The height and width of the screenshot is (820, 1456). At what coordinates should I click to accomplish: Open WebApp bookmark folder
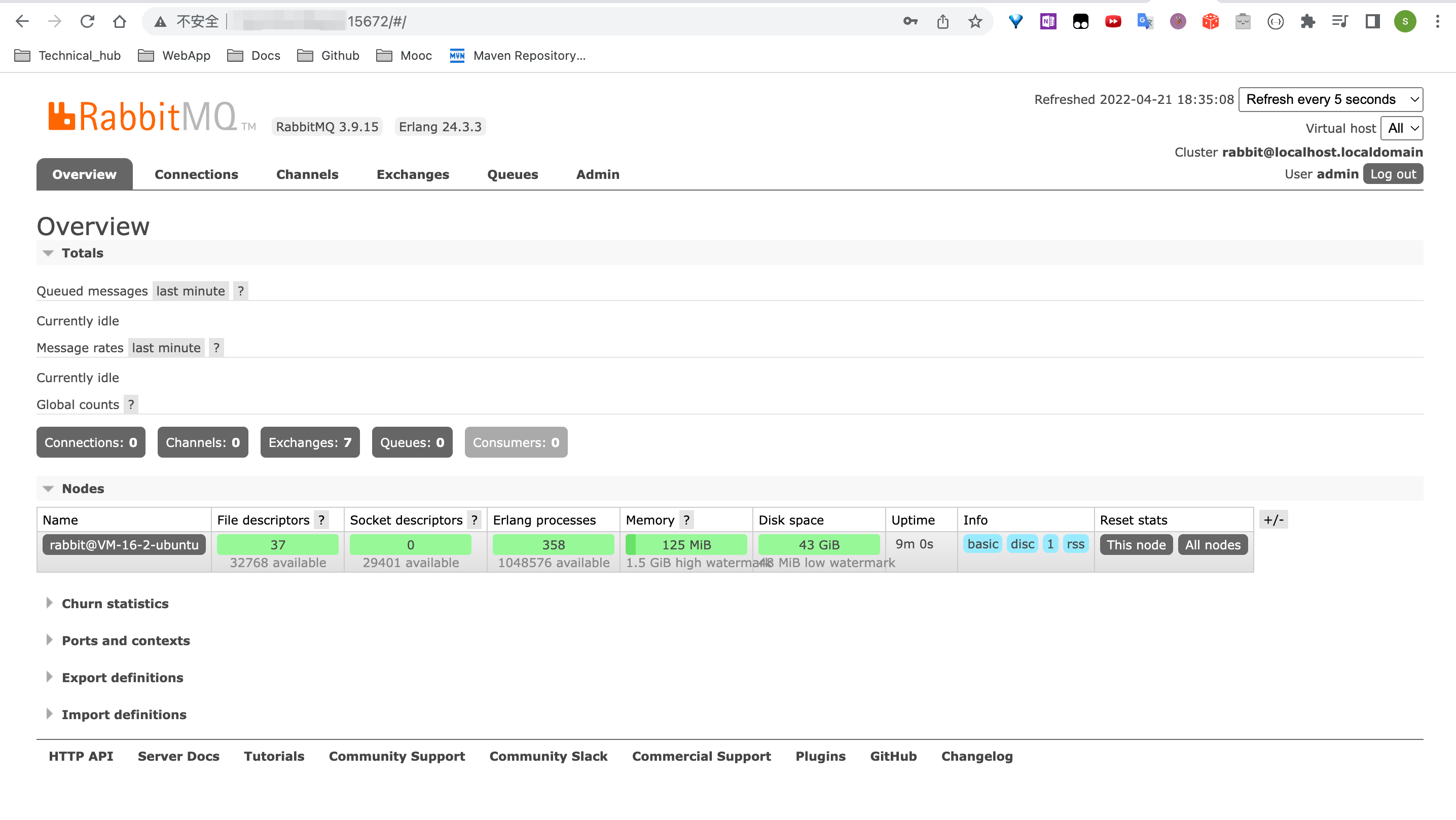(x=174, y=55)
